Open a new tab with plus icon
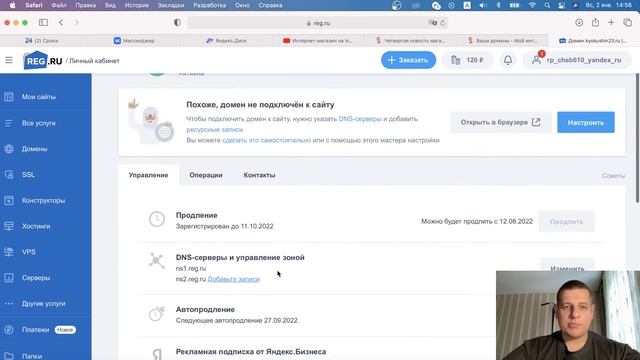Screen dimensions: 640x360 [x=611, y=23]
